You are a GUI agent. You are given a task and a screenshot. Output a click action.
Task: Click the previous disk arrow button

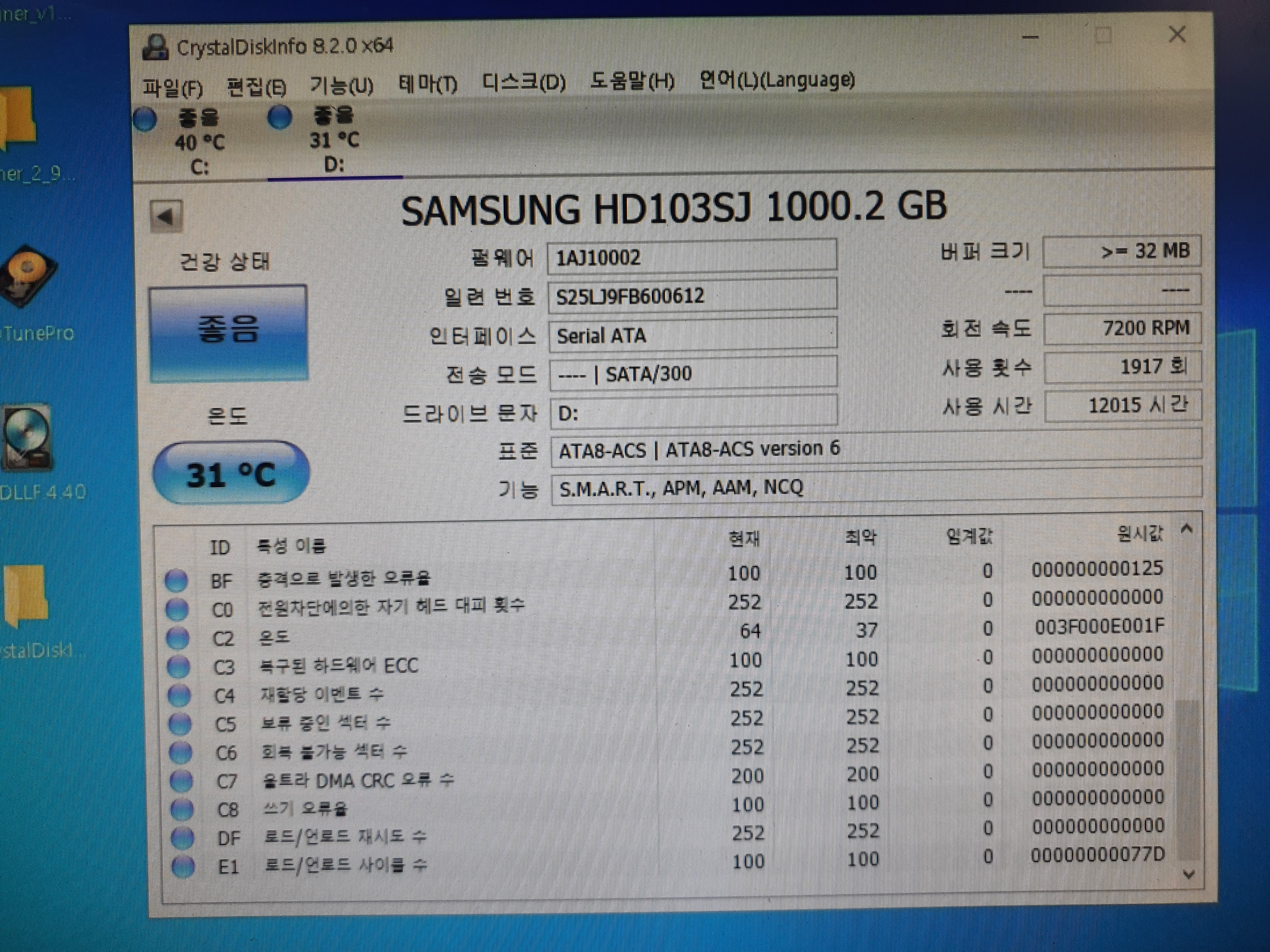point(166,216)
